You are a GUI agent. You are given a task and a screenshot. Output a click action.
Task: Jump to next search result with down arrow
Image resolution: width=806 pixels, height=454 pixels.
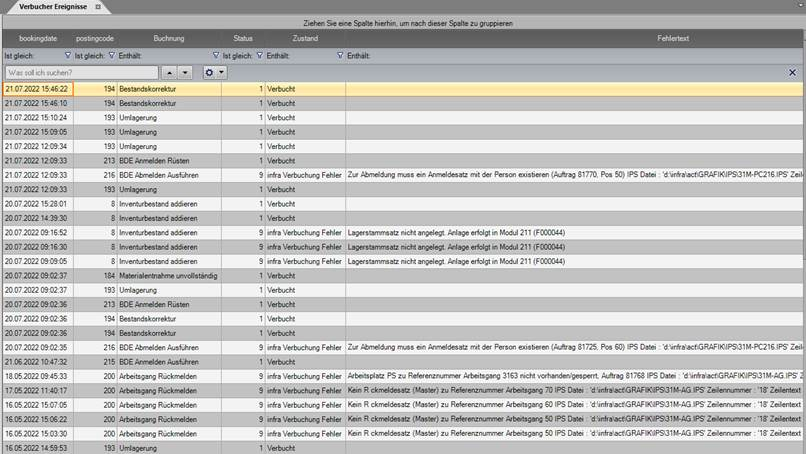[x=185, y=73]
